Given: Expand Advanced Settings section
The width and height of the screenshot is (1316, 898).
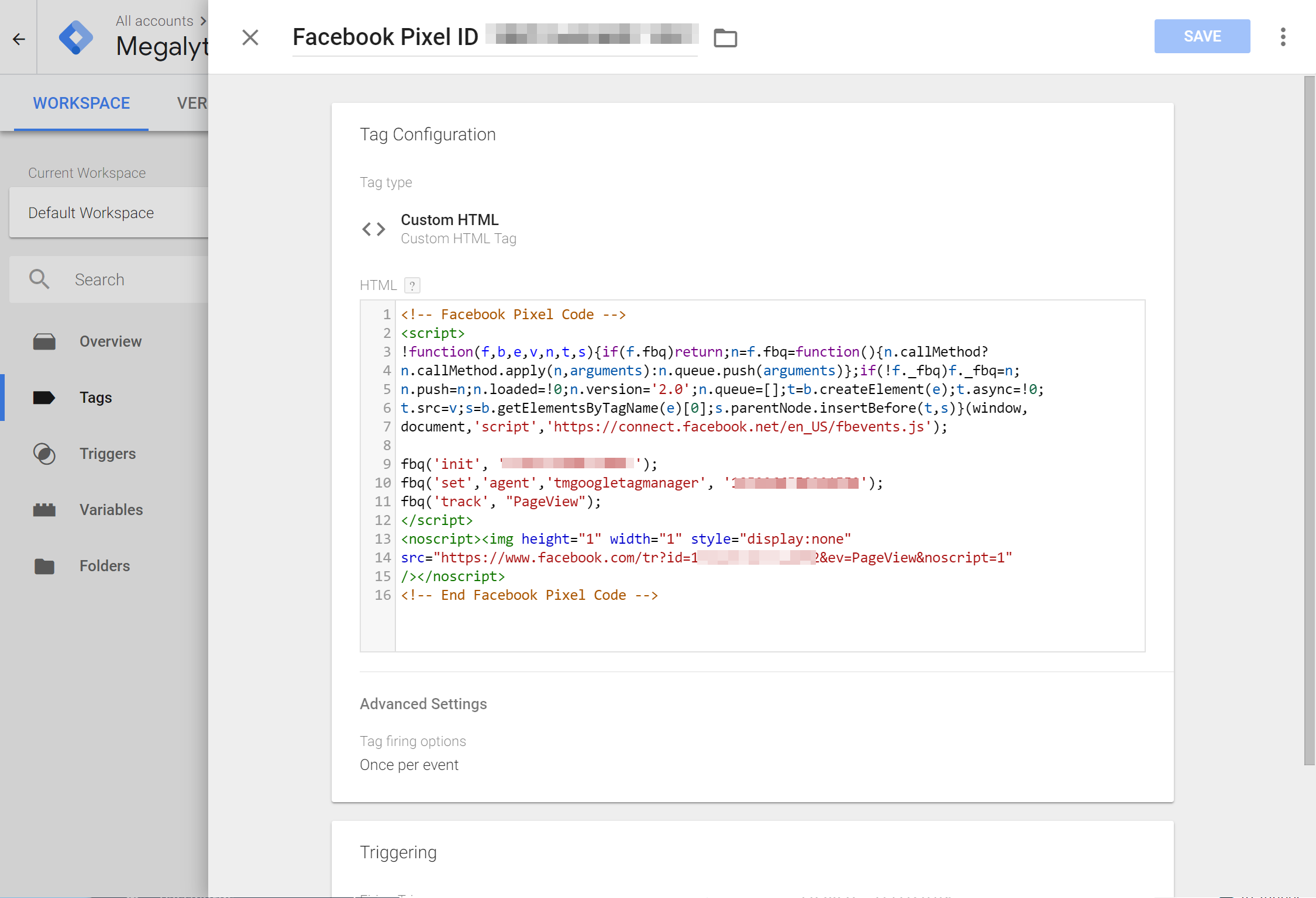Looking at the screenshot, I should click(423, 704).
